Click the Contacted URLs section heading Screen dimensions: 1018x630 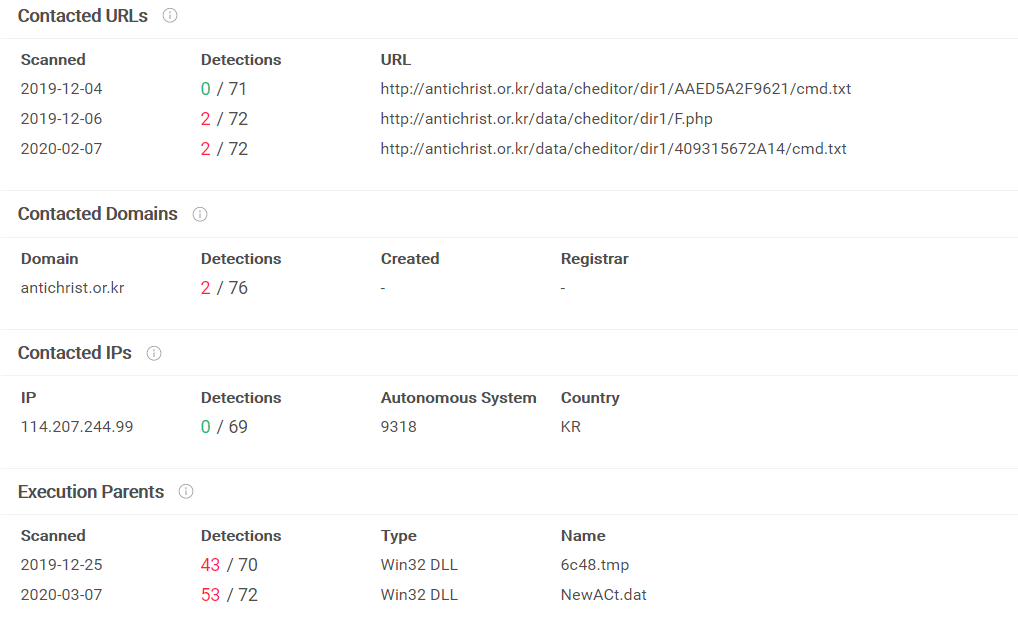[x=83, y=16]
